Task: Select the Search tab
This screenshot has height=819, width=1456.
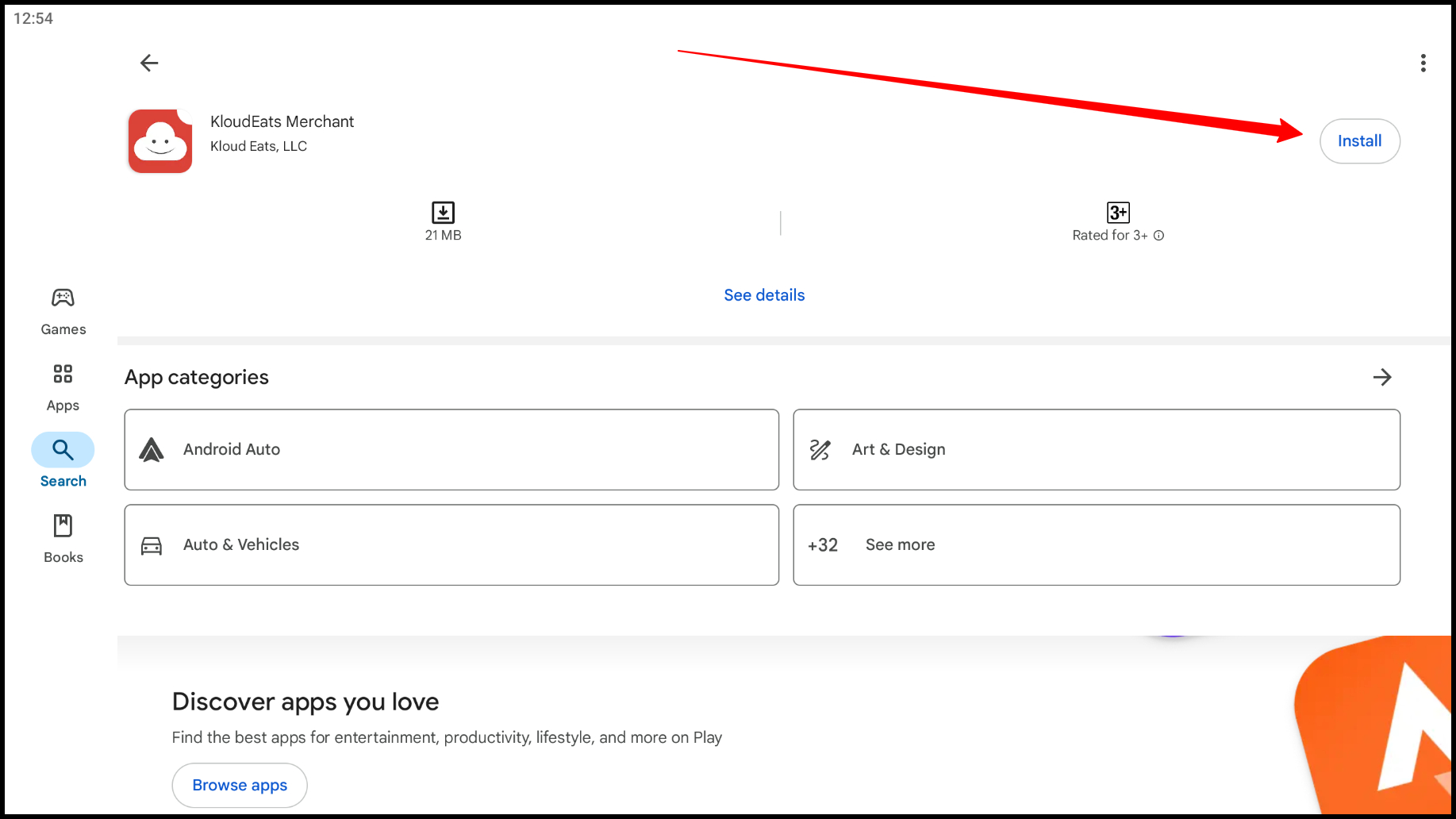Action: click(x=63, y=461)
